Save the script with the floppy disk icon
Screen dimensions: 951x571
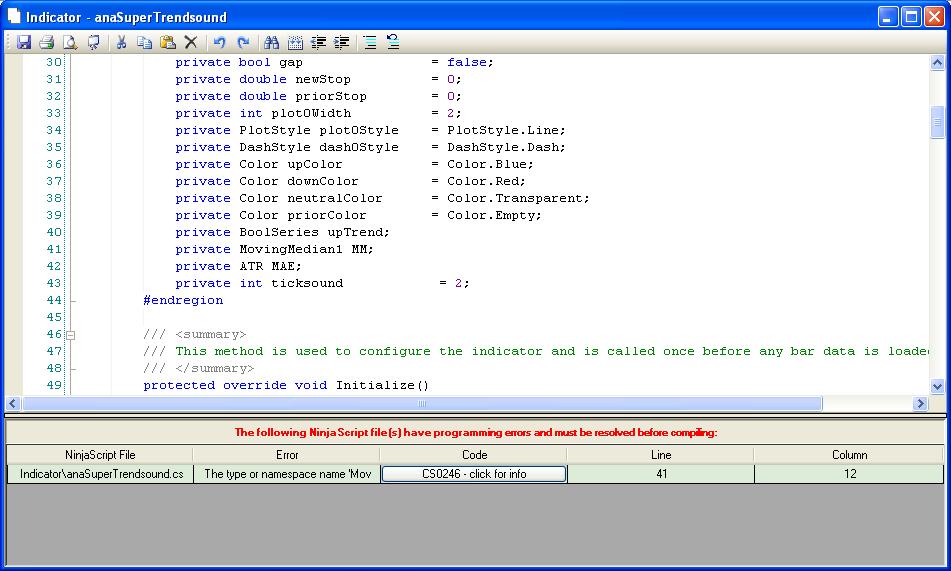pos(24,42)
